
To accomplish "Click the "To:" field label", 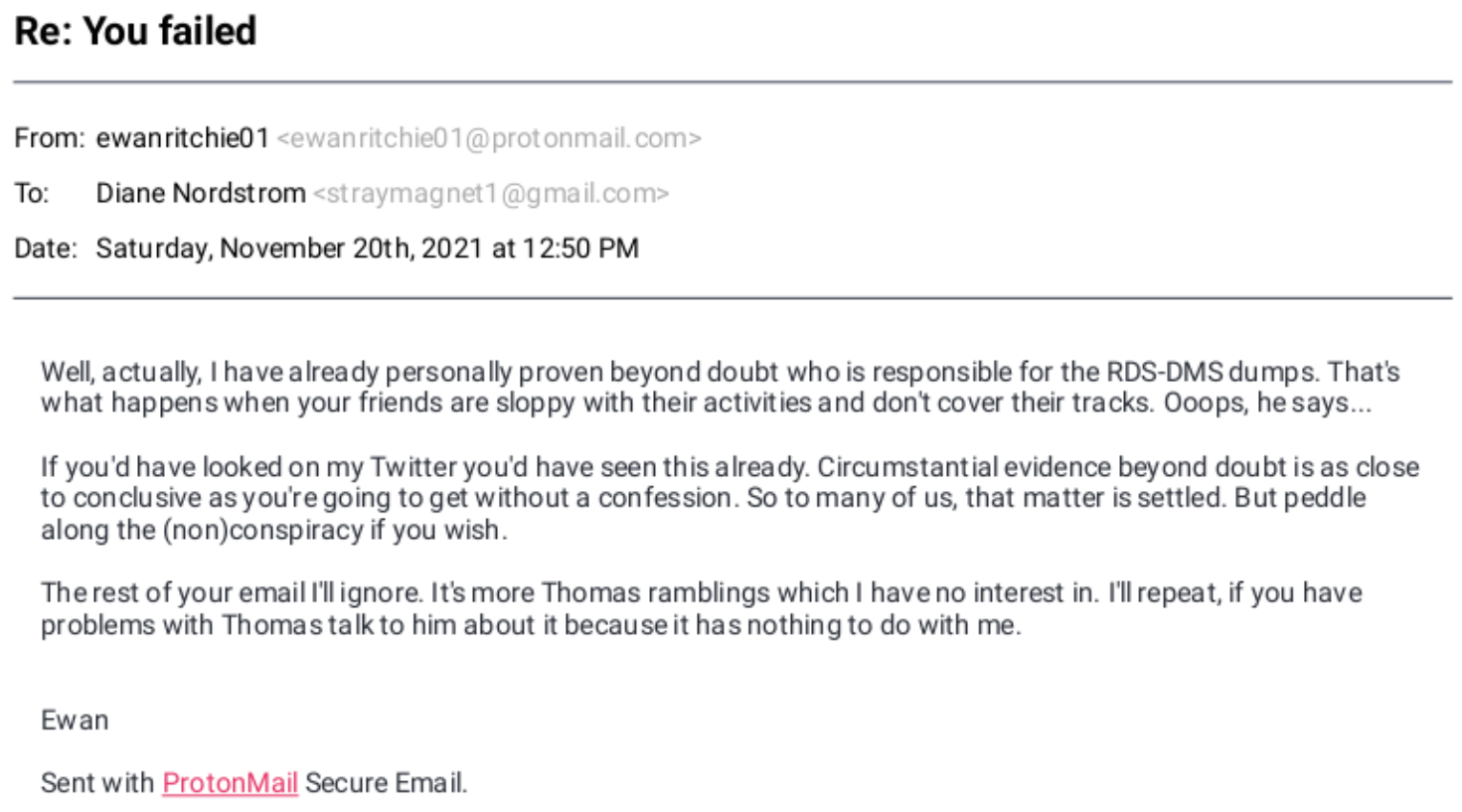I will click(32, 193).
